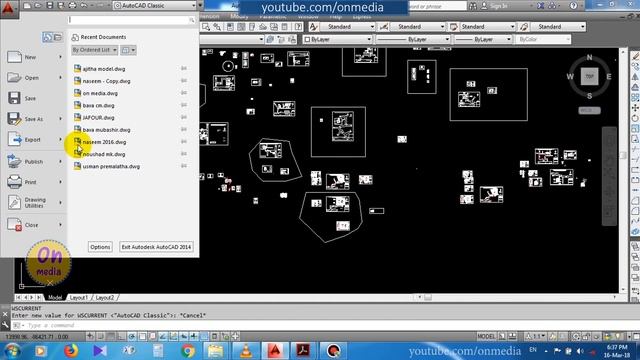640x360 pixels.
Task: Expand the Drawing Utilities submenu arrow
Action: 60,202
